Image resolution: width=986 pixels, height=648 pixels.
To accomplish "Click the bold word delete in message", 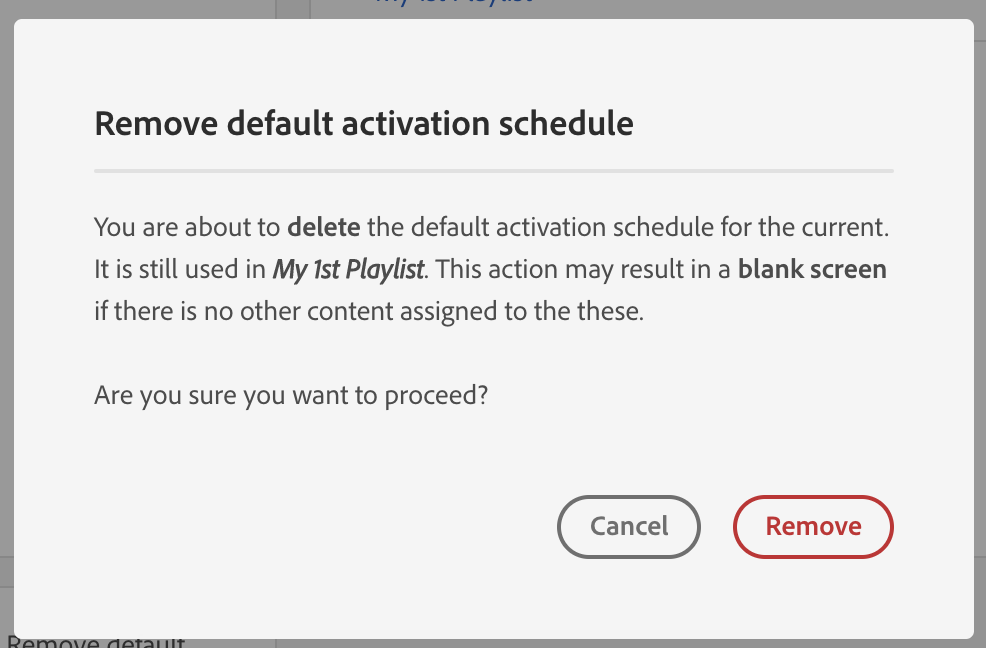I will 324,227.
